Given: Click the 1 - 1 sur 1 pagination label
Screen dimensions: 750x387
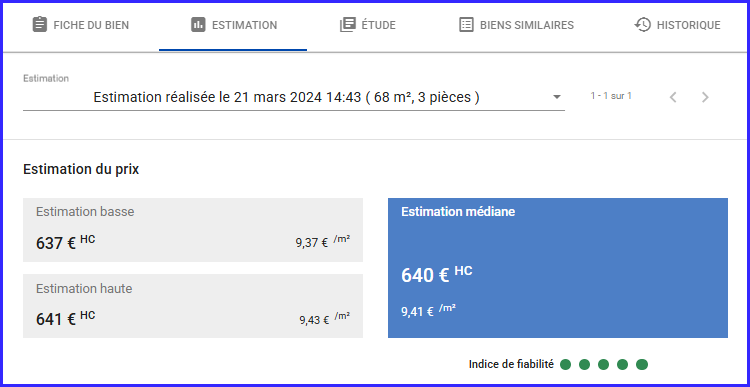Looking at the screenshot, I should pos(611,96).
